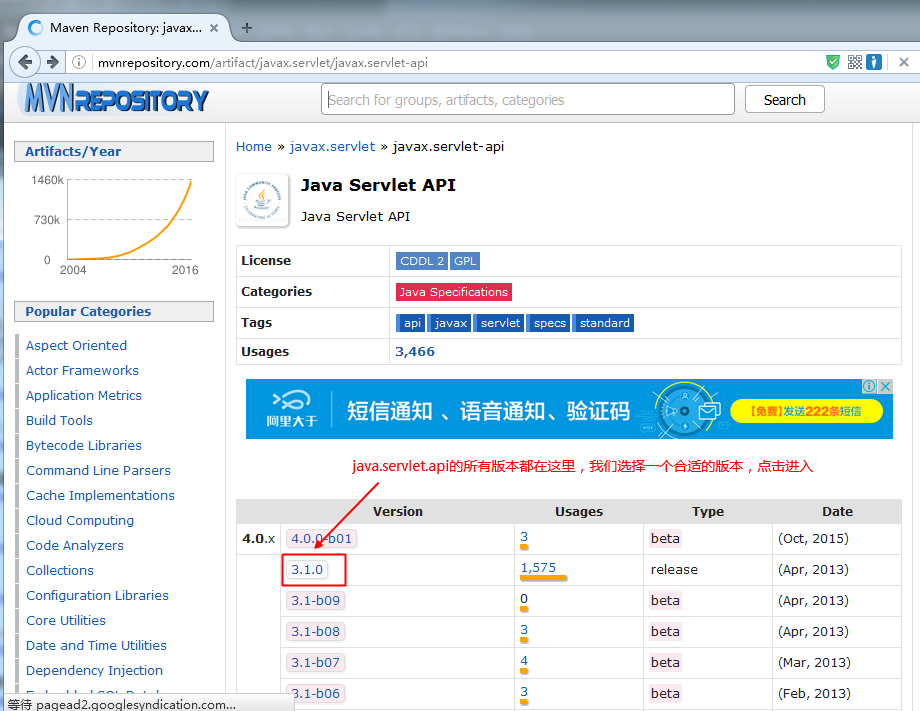This screenshot has height=711, width=920.
Task: Open Java Specifications category badge
Action: pos(453,292)
